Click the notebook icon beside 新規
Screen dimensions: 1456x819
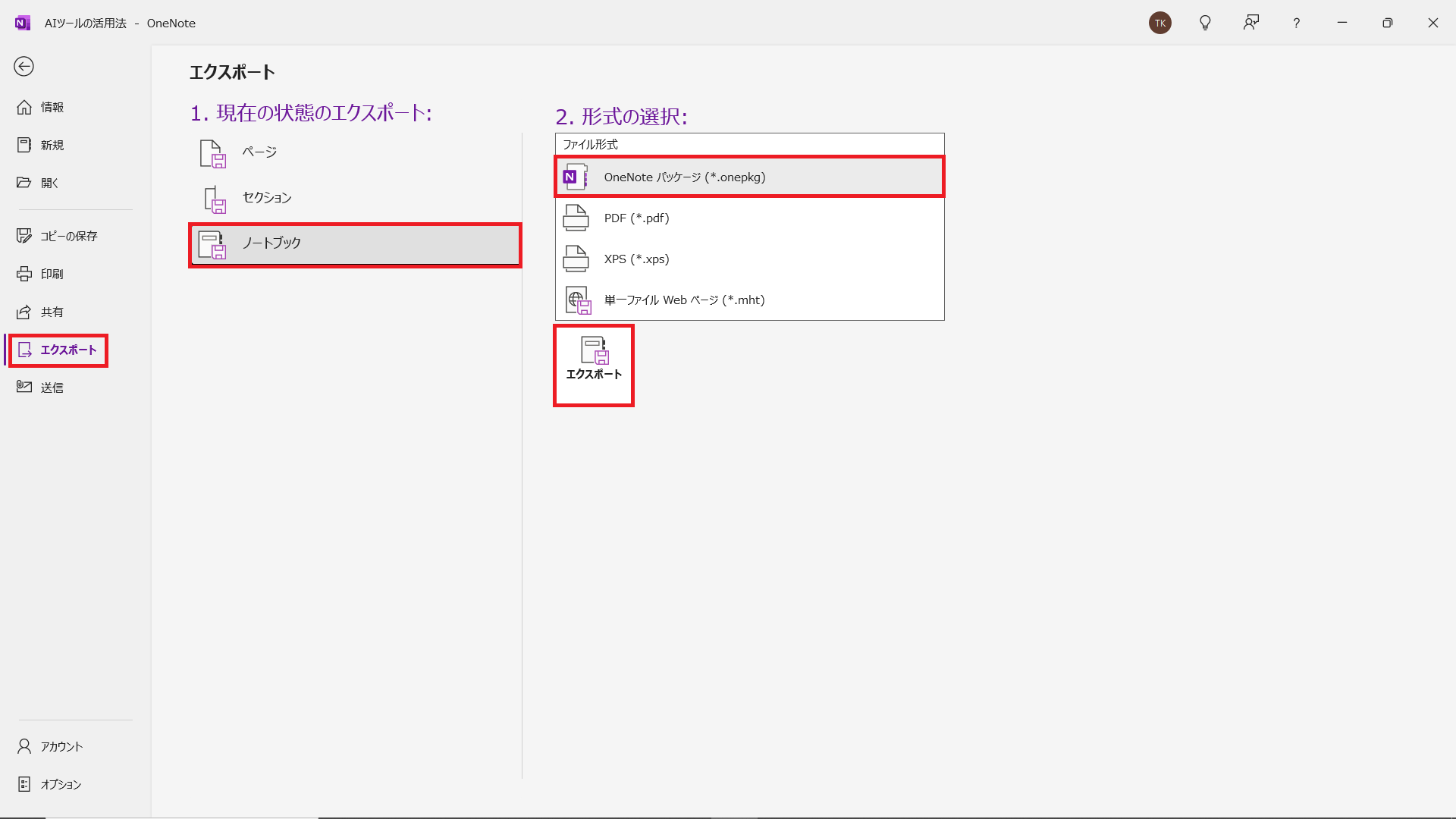point(24,144)
